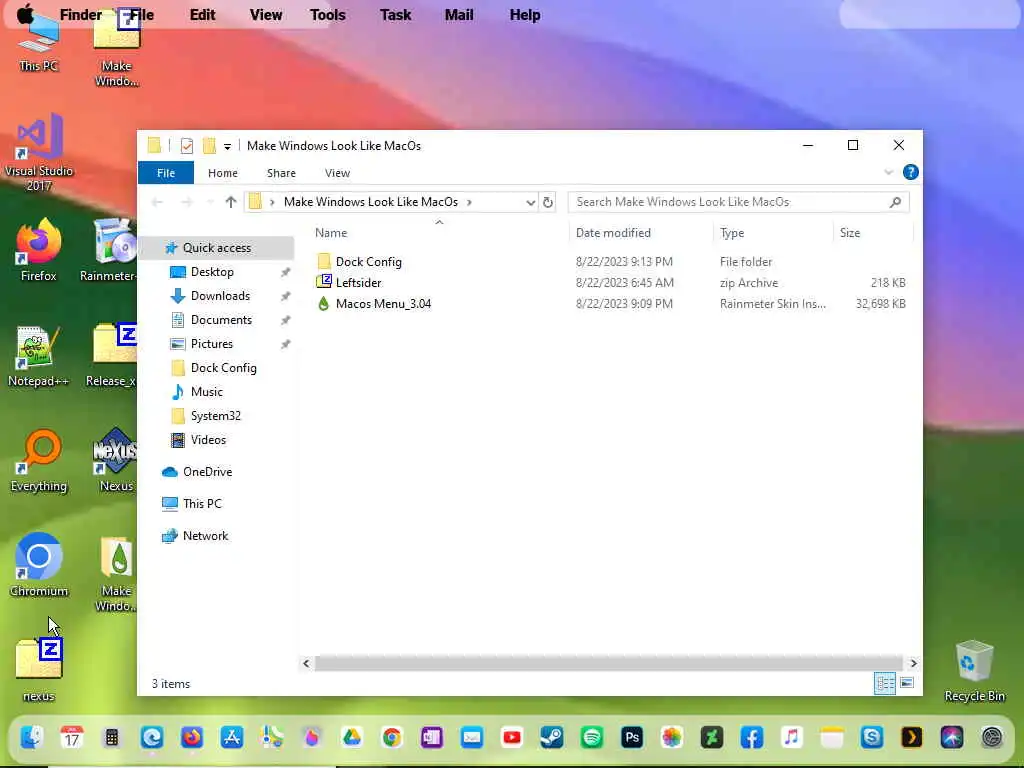The image size is (1024, 768).
Task: Switch to the Share ribbon tab
Action: coord(281,173)
